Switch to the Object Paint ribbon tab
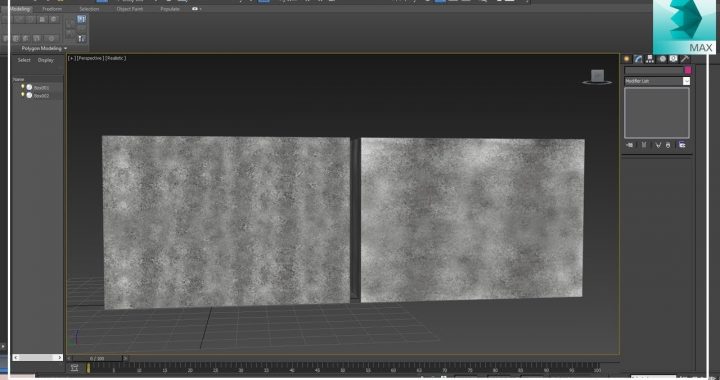Screen dimensions: 720x380 coord(129,9)
